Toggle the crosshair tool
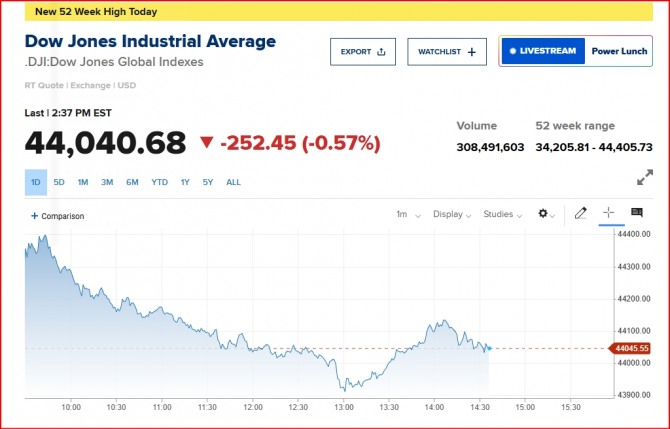This screenshot has width=670, height=429. (608, 214)
